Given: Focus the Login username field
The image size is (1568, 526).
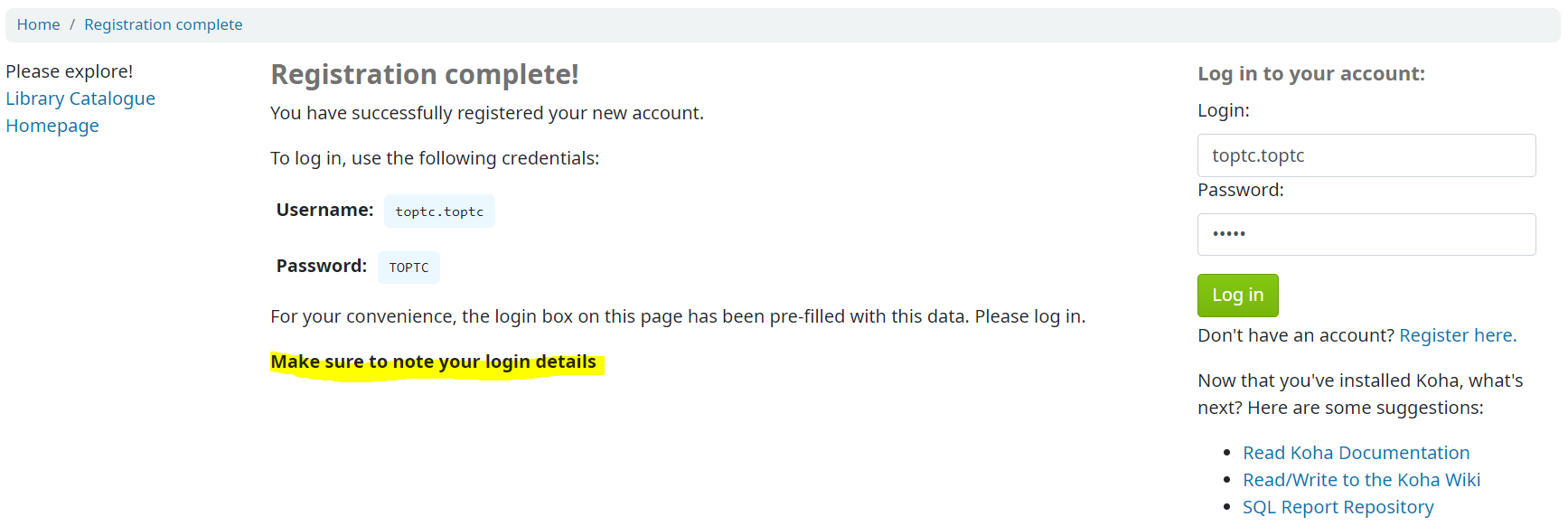Looking at the screenshot, I should [1366, 155].
